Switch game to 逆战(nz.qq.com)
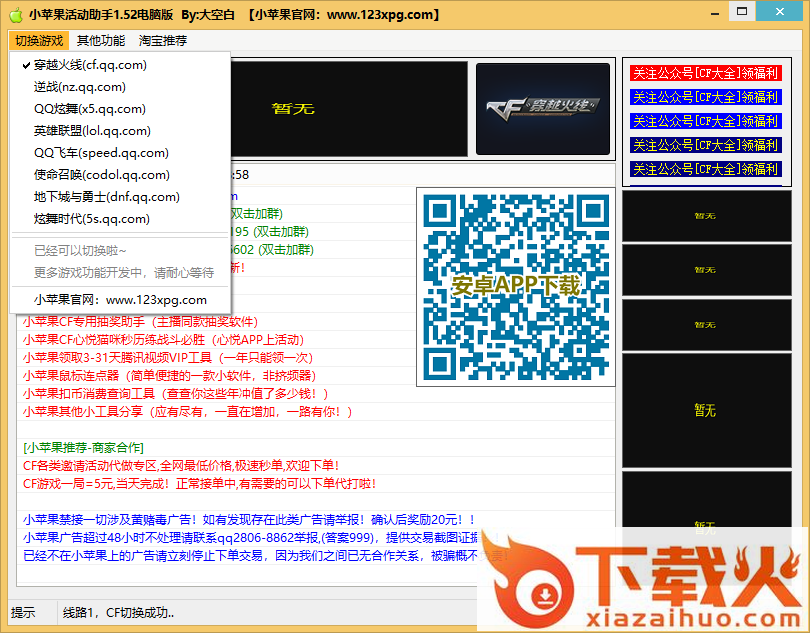The image size is (810, 633). click(x=120, y=87)
